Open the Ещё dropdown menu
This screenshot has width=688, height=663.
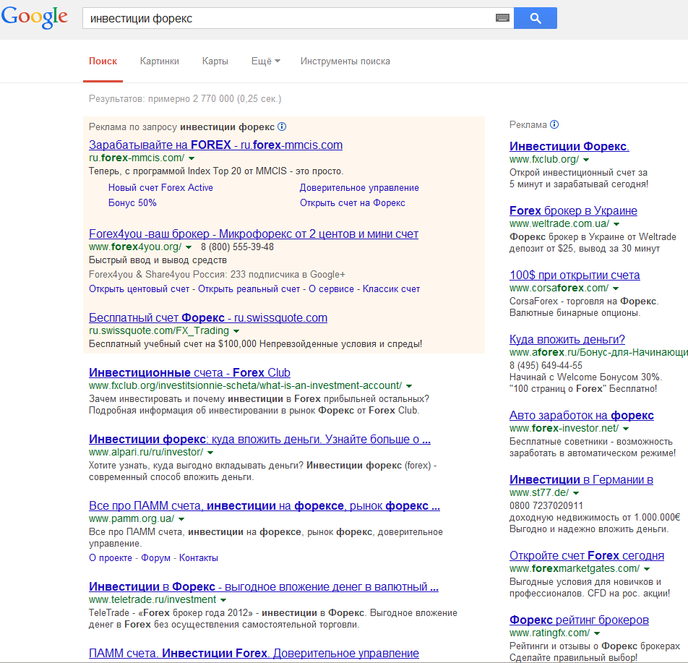pos(265,61)
